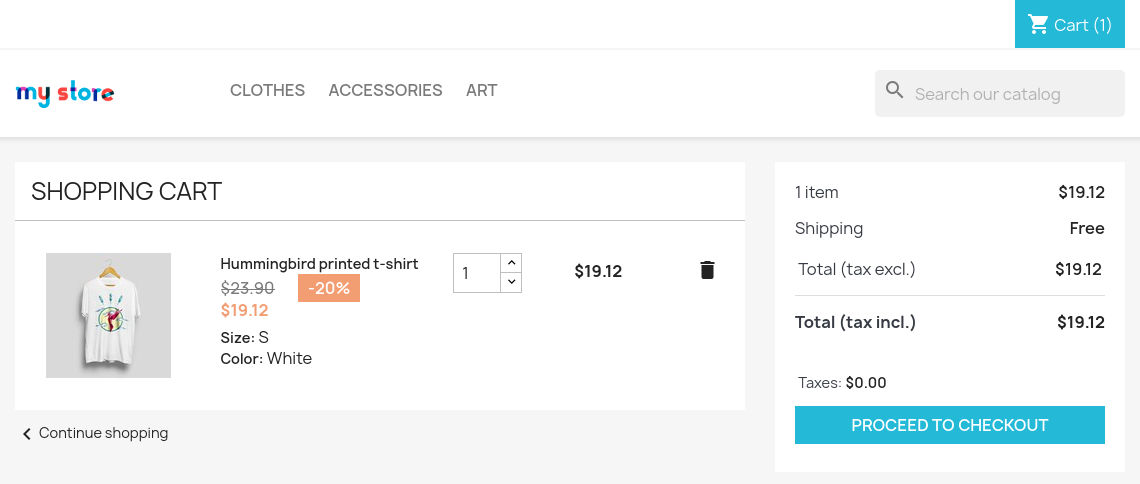Click the t-shirt product thumbnail
The width and height of the screenshot is (1140, 484).
(x=108, y=315)
